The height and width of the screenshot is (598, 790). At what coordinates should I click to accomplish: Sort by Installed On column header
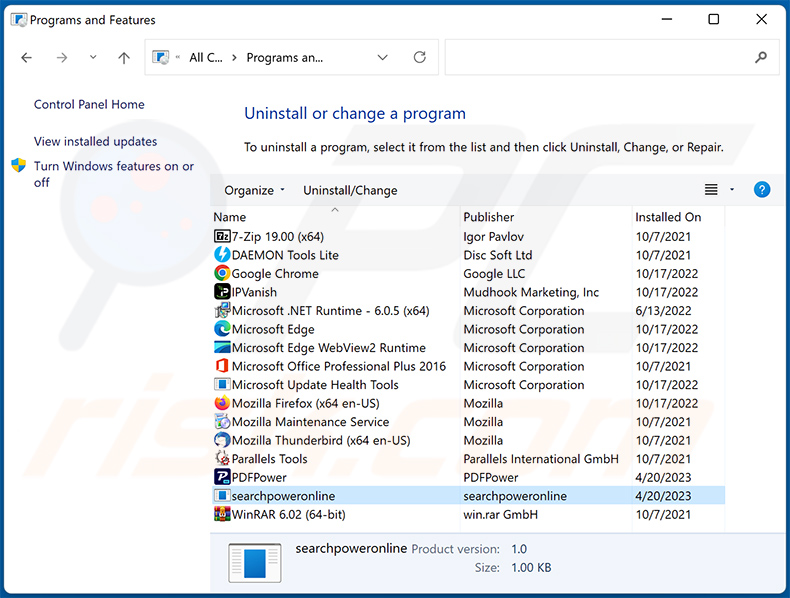[x=668, y=217]
